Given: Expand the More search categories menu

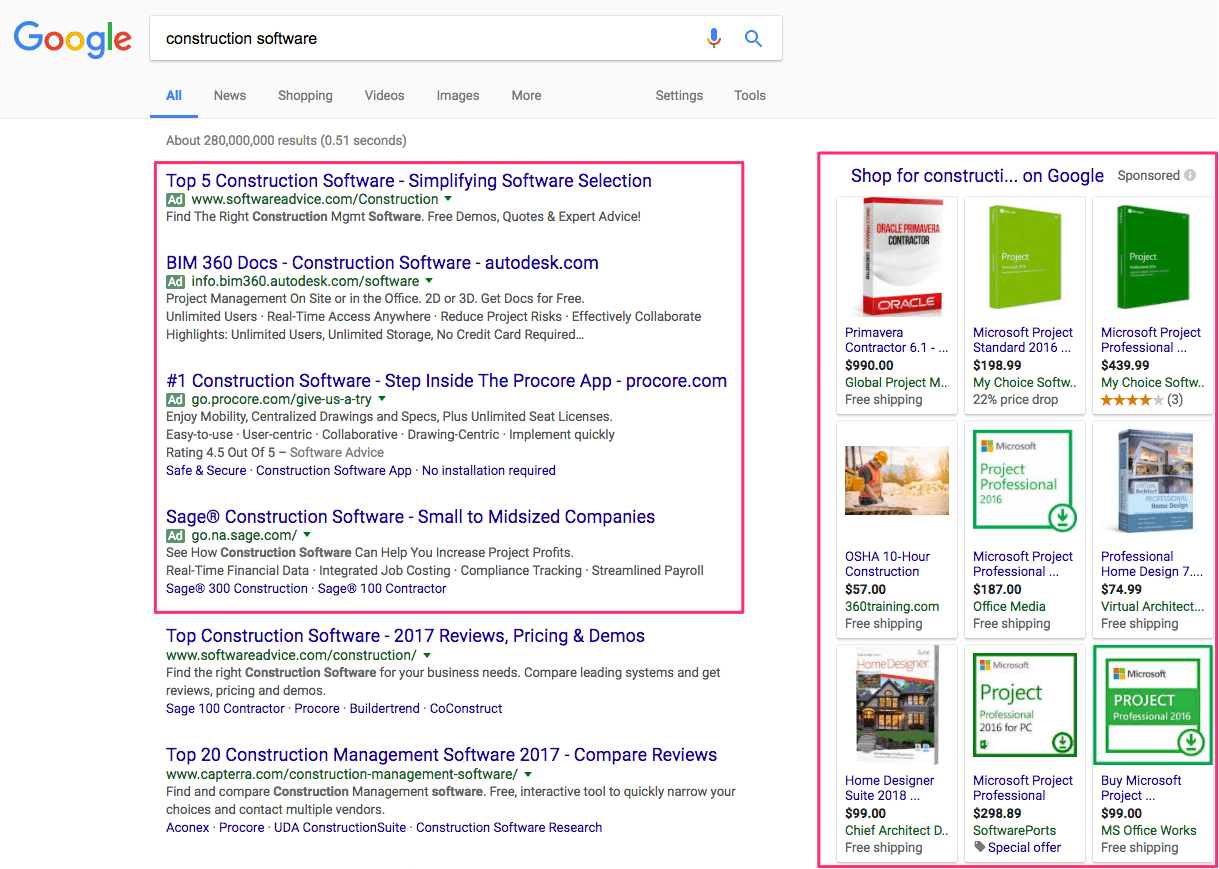Looking at the screenshot, I should [x=526, y=96].
